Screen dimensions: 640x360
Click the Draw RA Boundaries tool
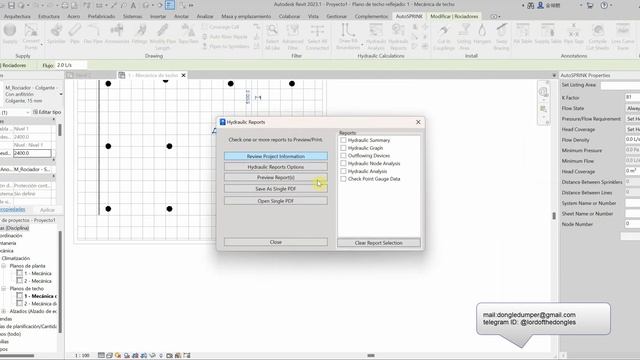[348, 37]
